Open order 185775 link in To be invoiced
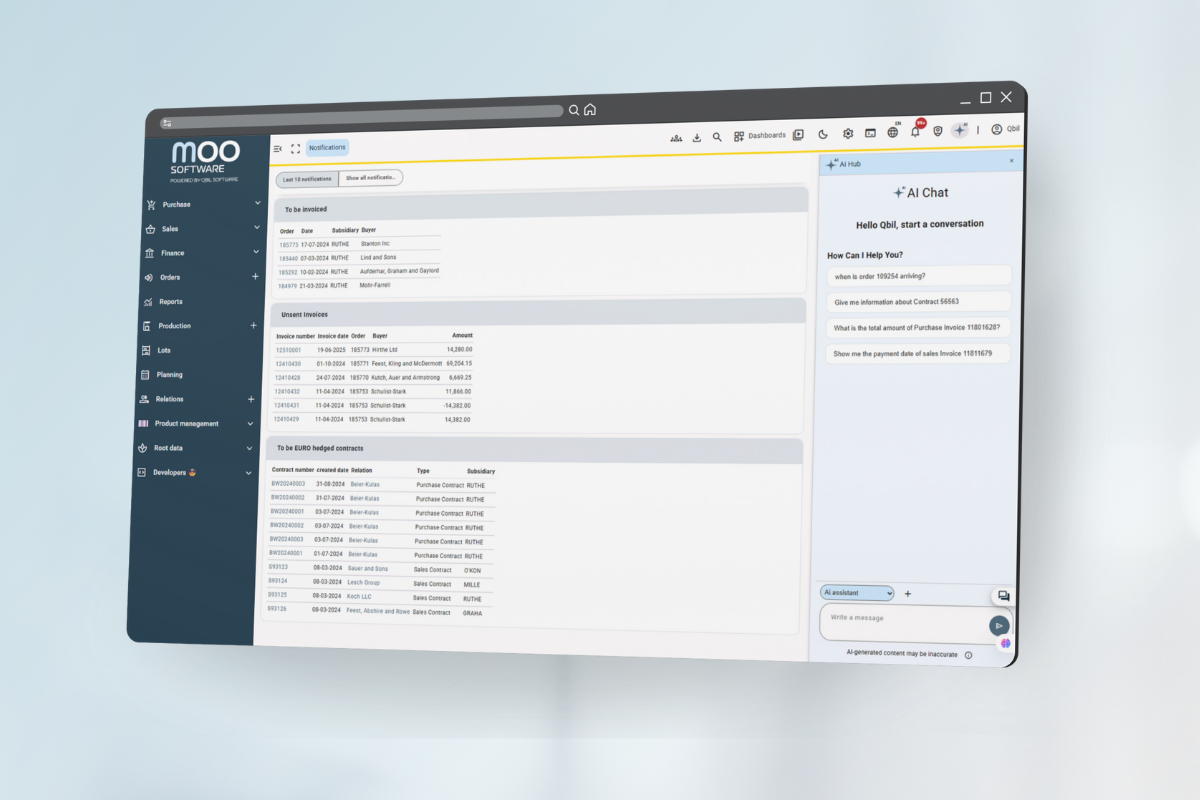Viewport: 1200px width, 800px height. (288, 244)
